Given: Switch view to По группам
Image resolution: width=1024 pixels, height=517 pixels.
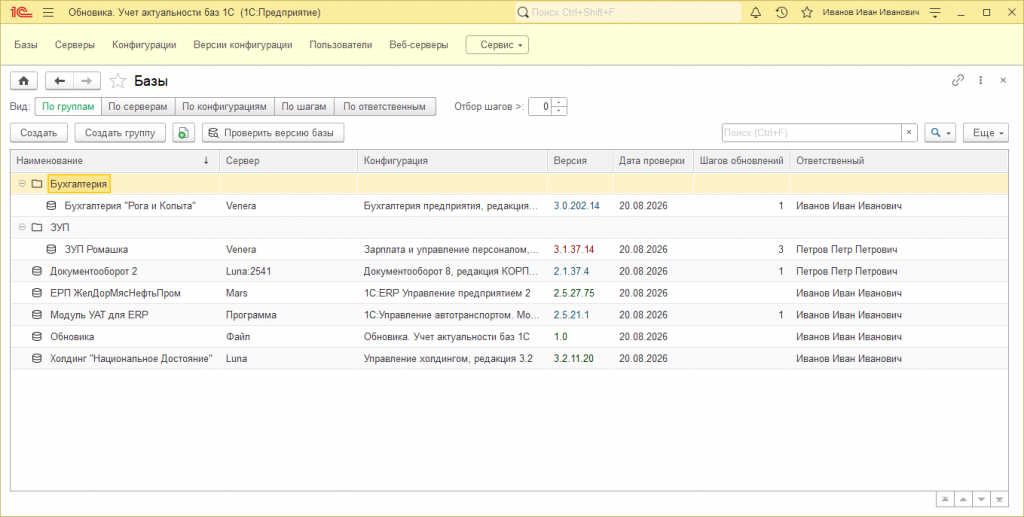Looking at the screenshot, I should pos(68,106).
